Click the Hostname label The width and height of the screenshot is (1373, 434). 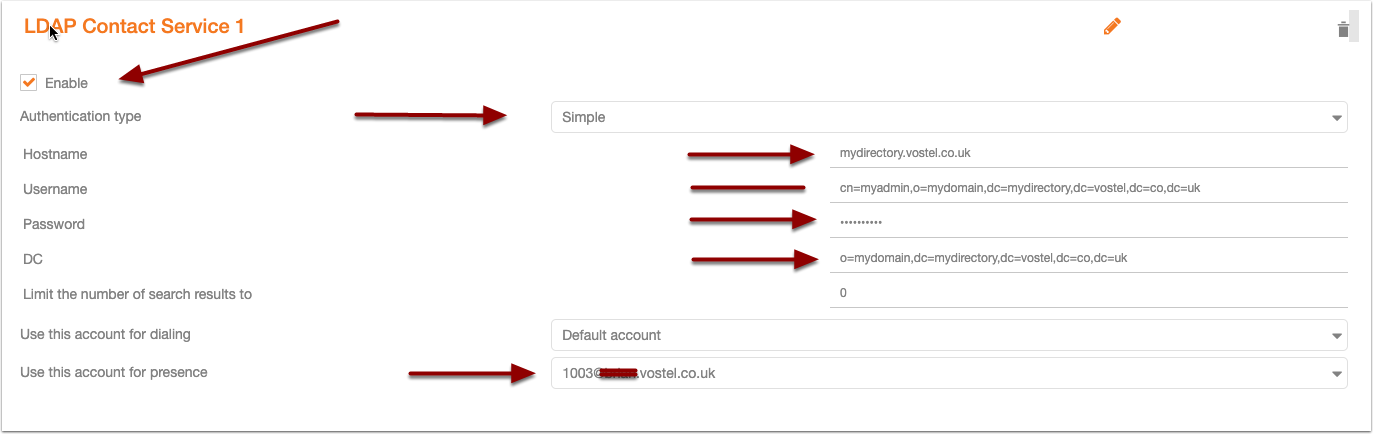[x=55, y=155]
